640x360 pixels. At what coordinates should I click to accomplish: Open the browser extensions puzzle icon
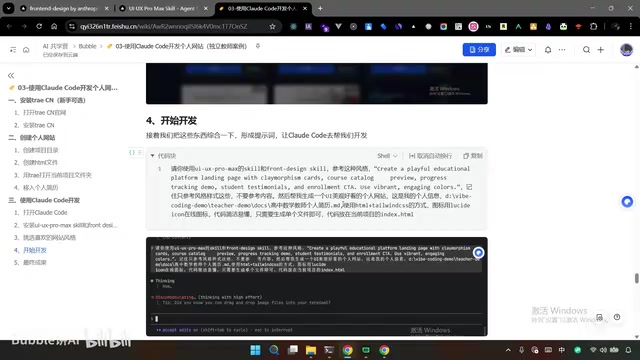tap(593, 26)
